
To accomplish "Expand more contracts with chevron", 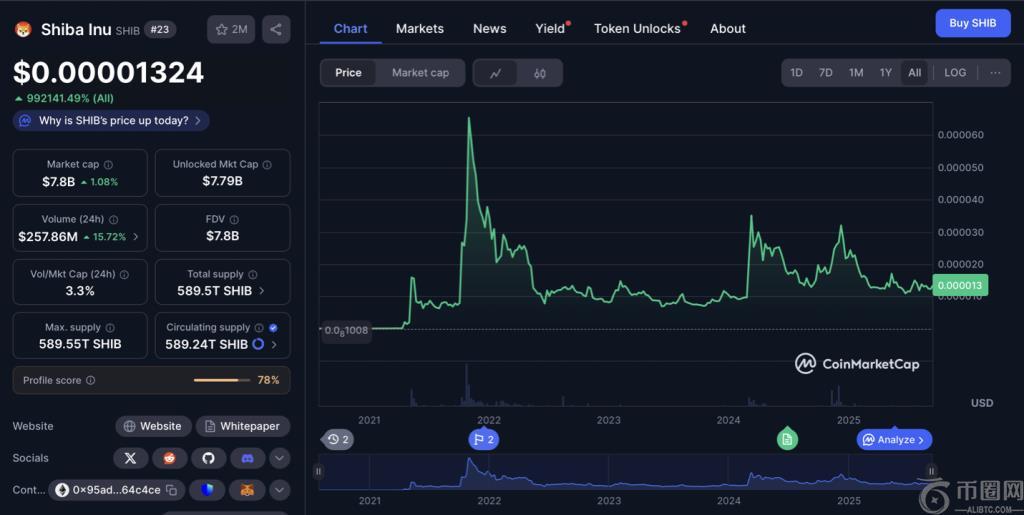I will pyautogui.click(x=280, y=490).
